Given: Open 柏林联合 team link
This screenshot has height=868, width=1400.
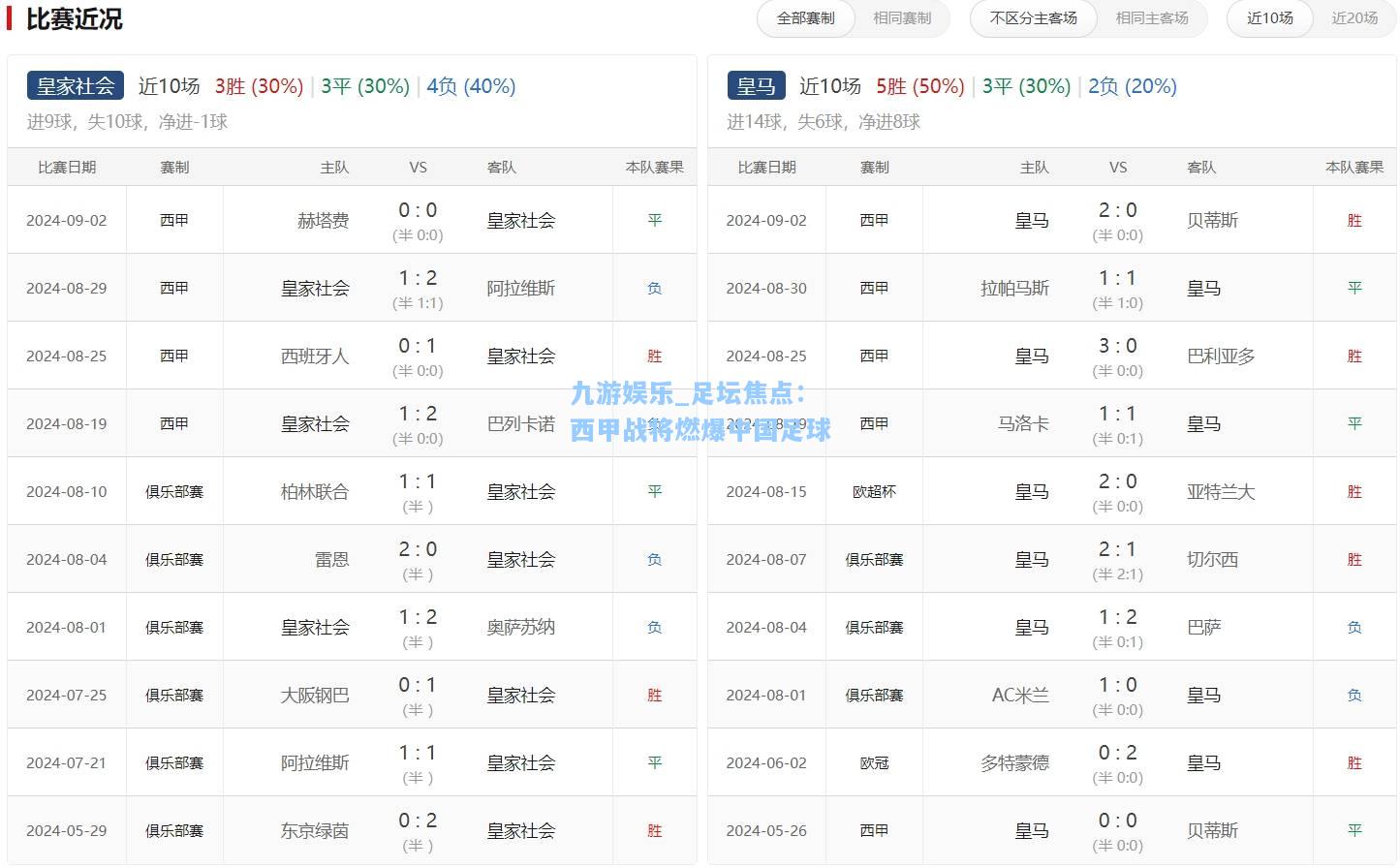Looking at the screenshot, I should 314,492.
